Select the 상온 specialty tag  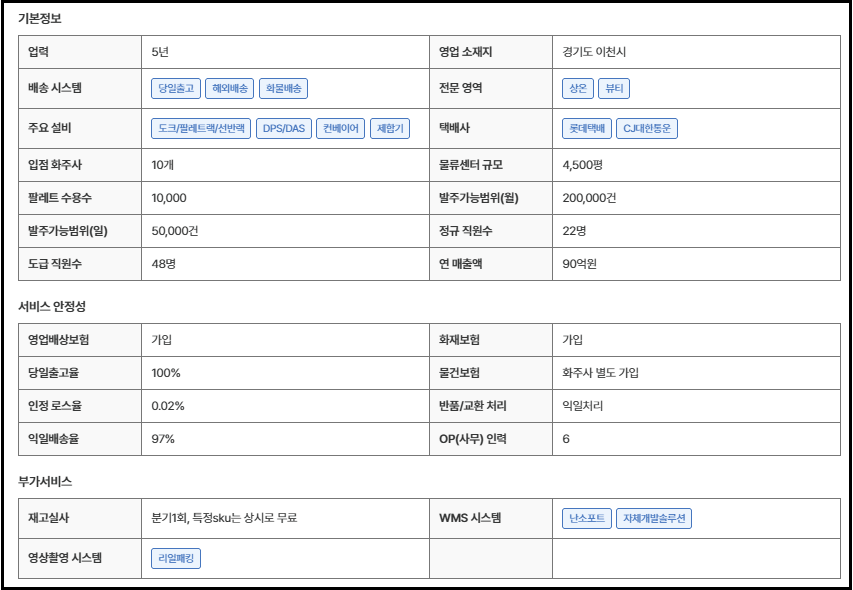577,88
